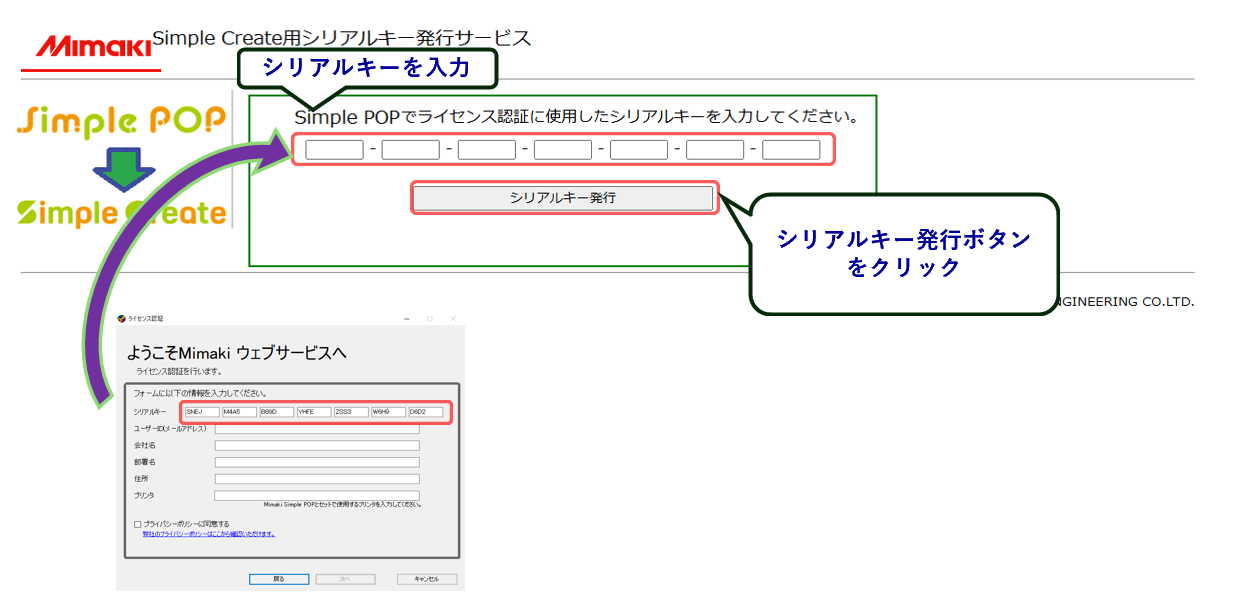Click the フォームに以下の情報を入力してください text

point(199,393)
